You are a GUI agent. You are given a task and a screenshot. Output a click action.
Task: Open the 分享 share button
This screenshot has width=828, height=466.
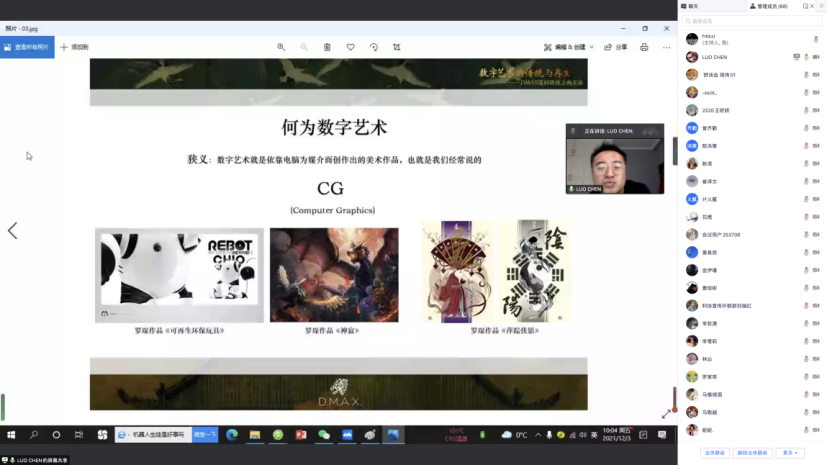point(616,47)
